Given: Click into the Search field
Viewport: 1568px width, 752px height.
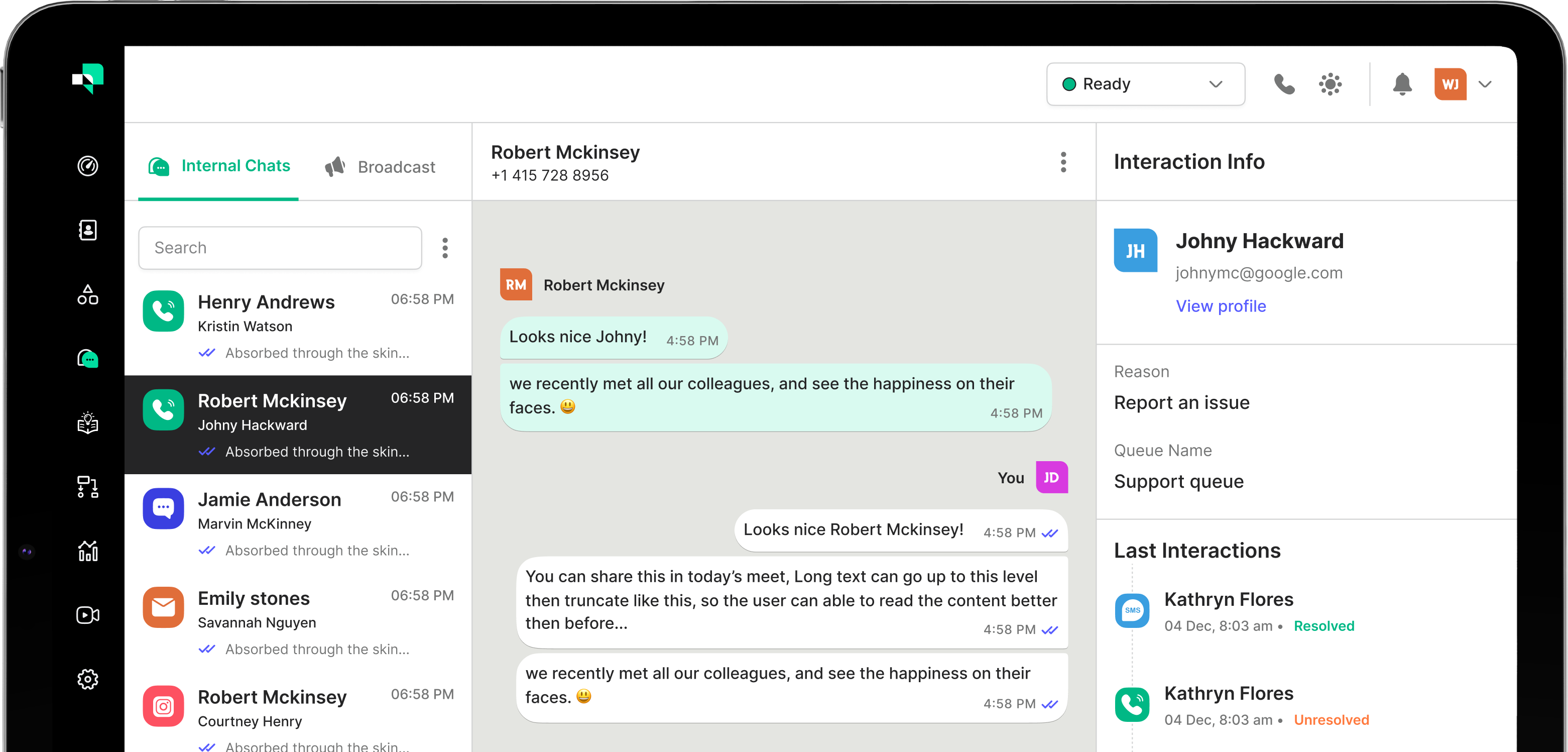Looking at the screenshot, I should click(x=280, y=248).
